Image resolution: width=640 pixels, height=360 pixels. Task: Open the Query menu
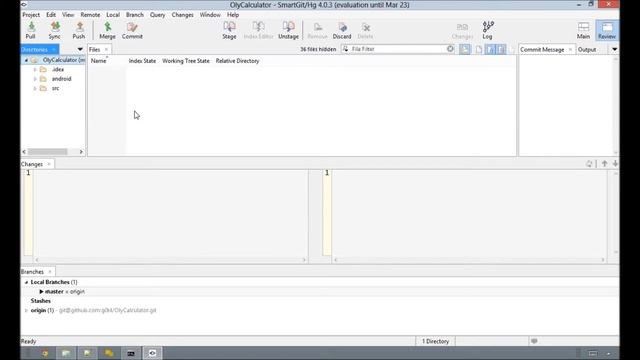tap(158, 15)
